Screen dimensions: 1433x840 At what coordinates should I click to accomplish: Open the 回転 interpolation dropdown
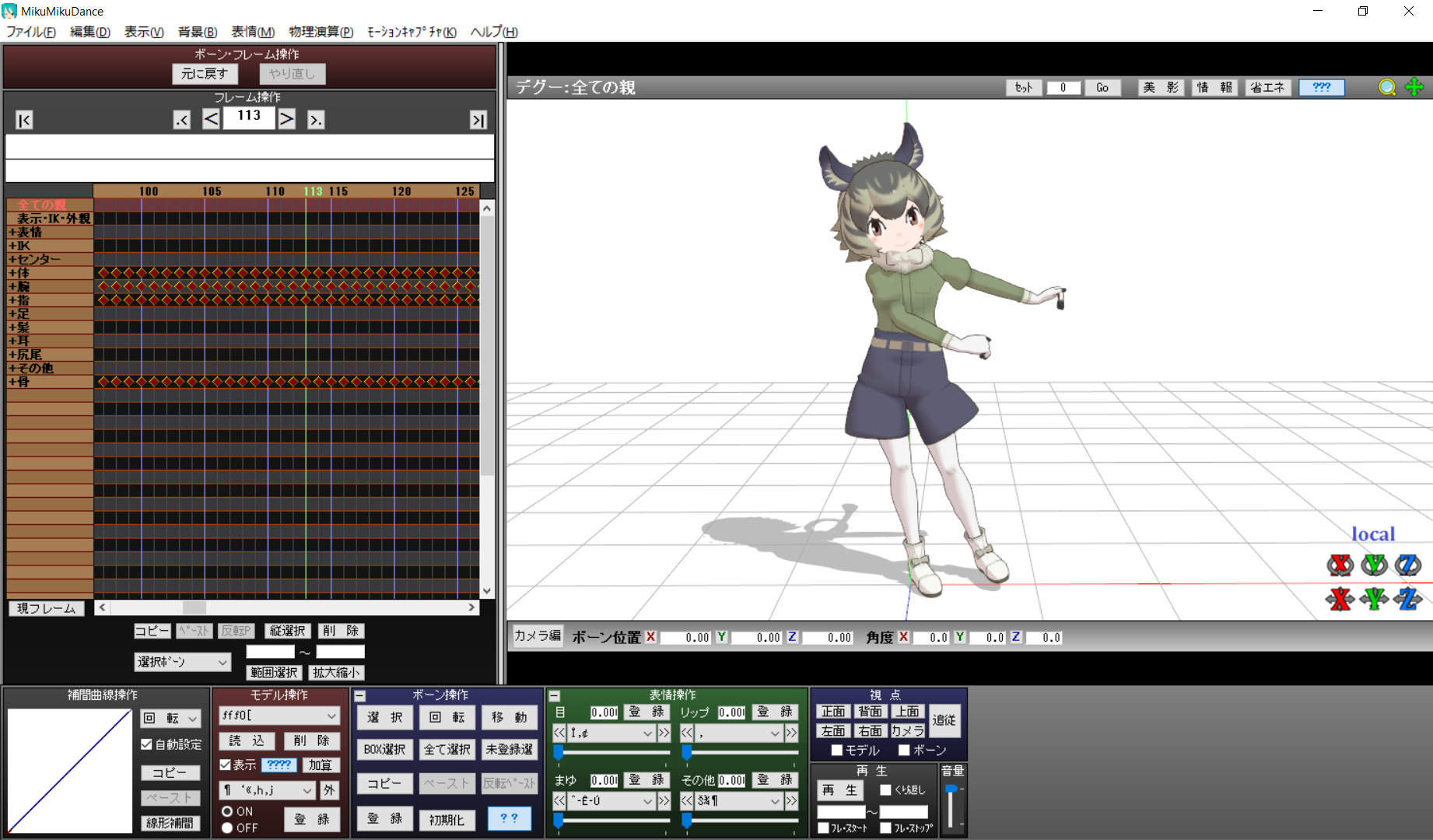pyautogui.click(x=170, y=718)
